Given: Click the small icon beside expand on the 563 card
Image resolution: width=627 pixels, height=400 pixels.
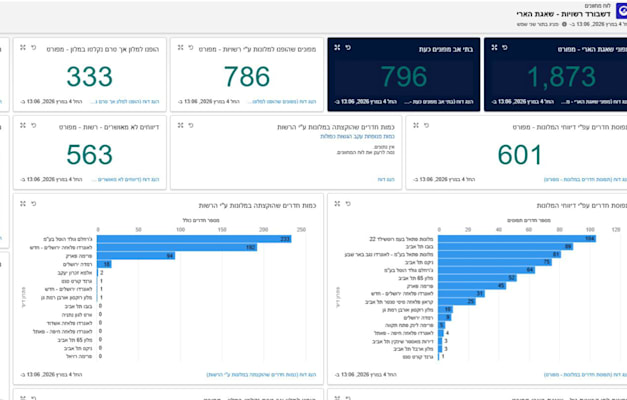Looking at the screenshot, I should coord(34,126).
